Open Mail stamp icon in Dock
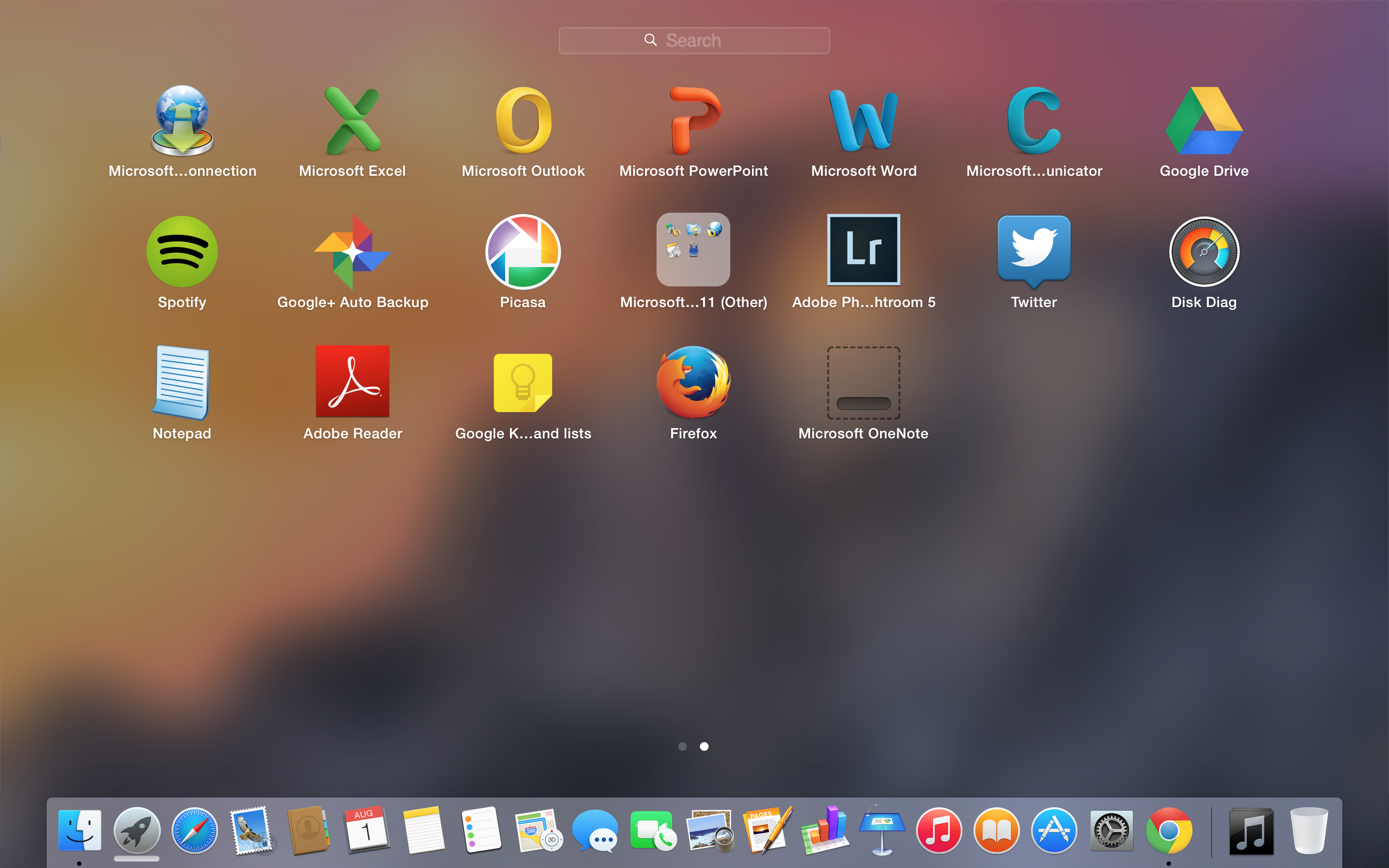The image size is (1389, 868). (251, 830)
